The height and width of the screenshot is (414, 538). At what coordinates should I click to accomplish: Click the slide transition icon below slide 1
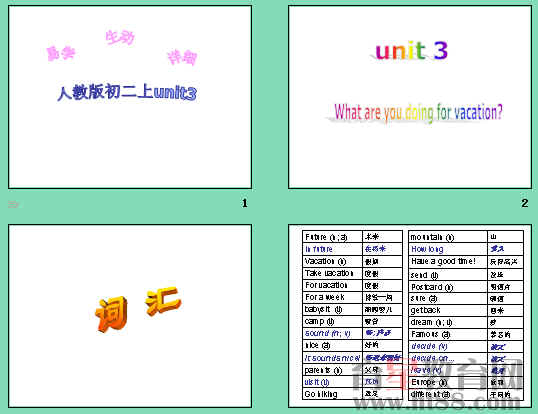pyautogui.click(x=13, y=204)
